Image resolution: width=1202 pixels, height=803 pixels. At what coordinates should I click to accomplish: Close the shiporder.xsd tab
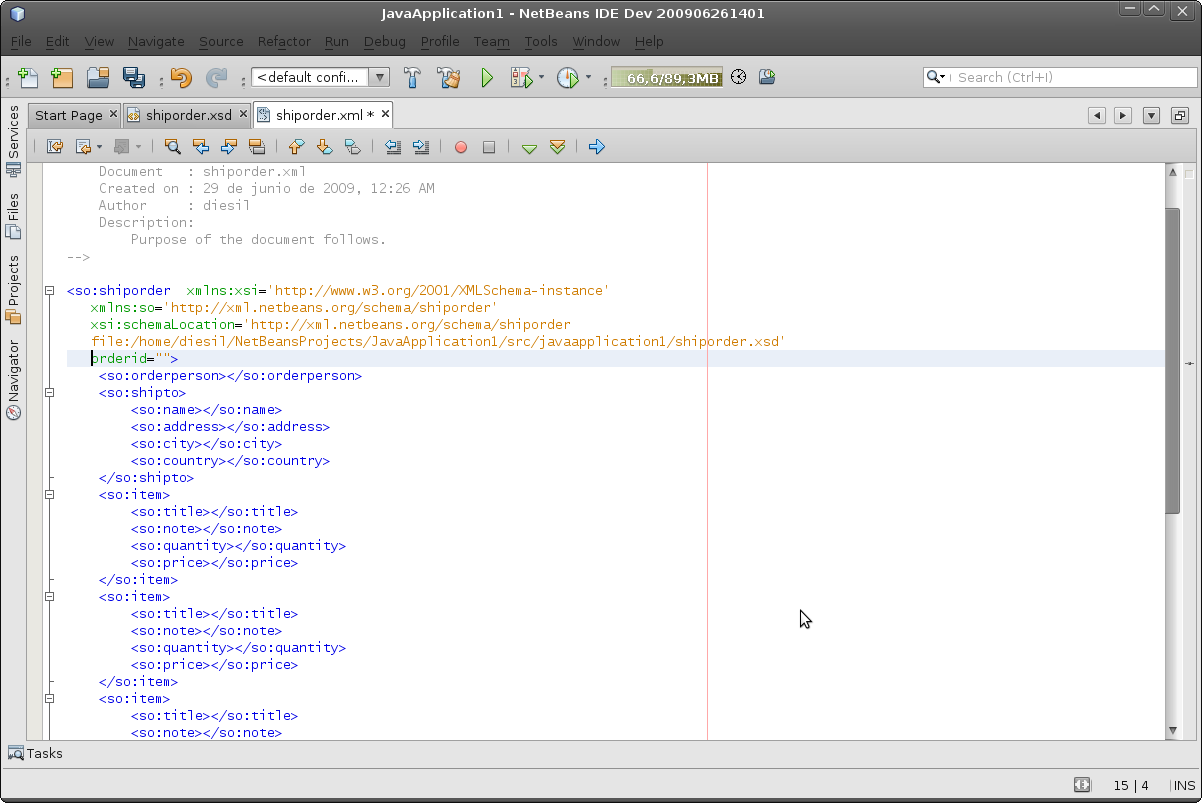pos(242,115)
